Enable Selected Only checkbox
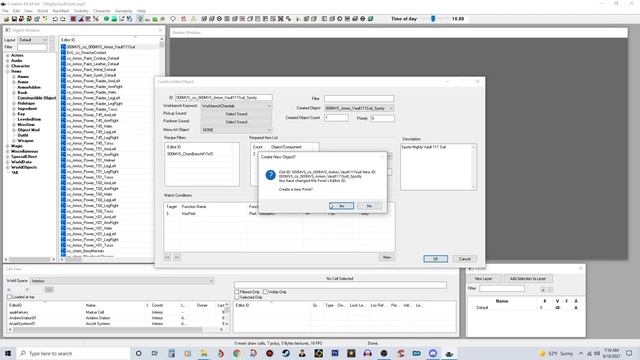Screen dimensions: 640x360 (237, 297)
